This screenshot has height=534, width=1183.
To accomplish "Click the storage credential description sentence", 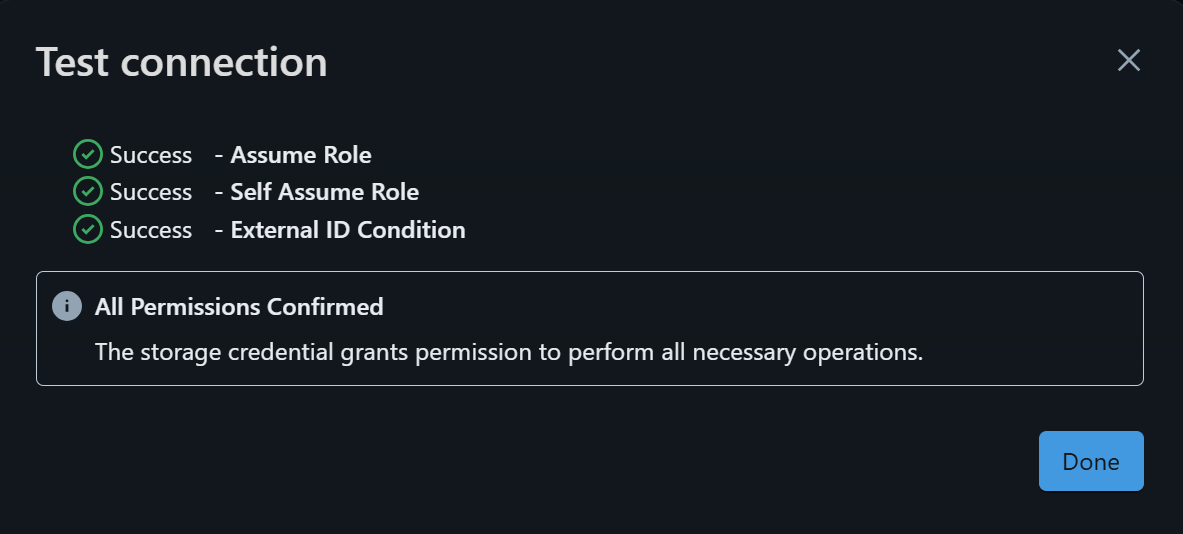I will (509, 352).
